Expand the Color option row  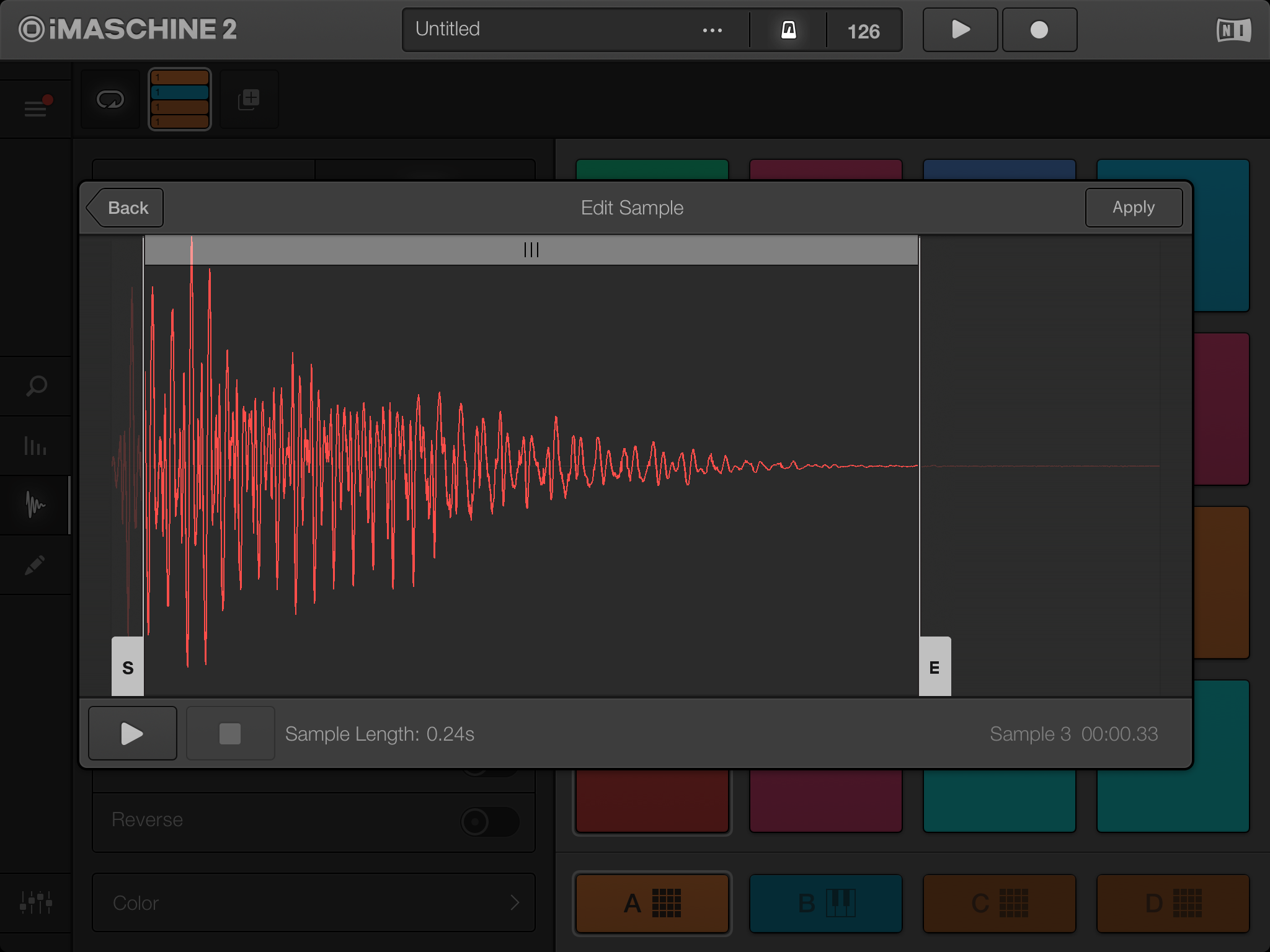(x=314, y=902)
